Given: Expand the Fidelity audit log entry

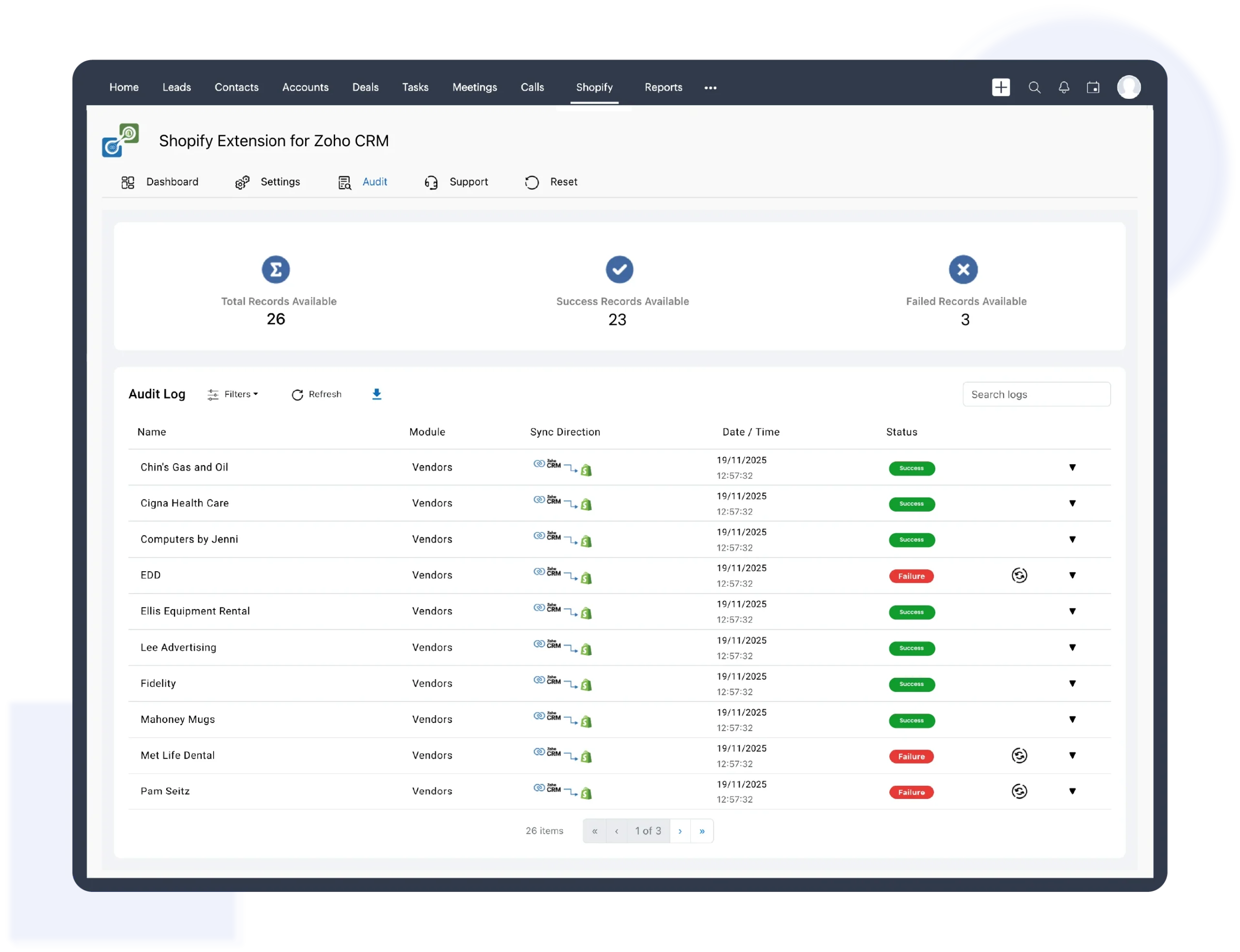Looking at the screenshot, I should 1072,684.
